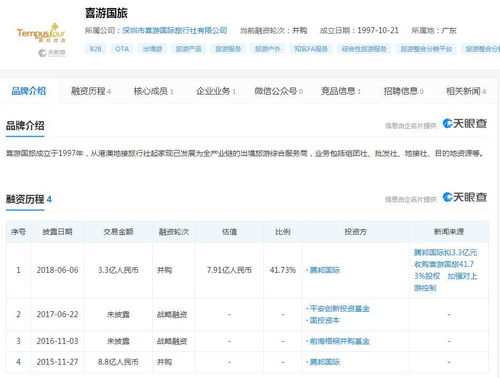Click the 估值 column header
Image resolution: width=500 pixels, height=378 pixels.
pos(229,232)
